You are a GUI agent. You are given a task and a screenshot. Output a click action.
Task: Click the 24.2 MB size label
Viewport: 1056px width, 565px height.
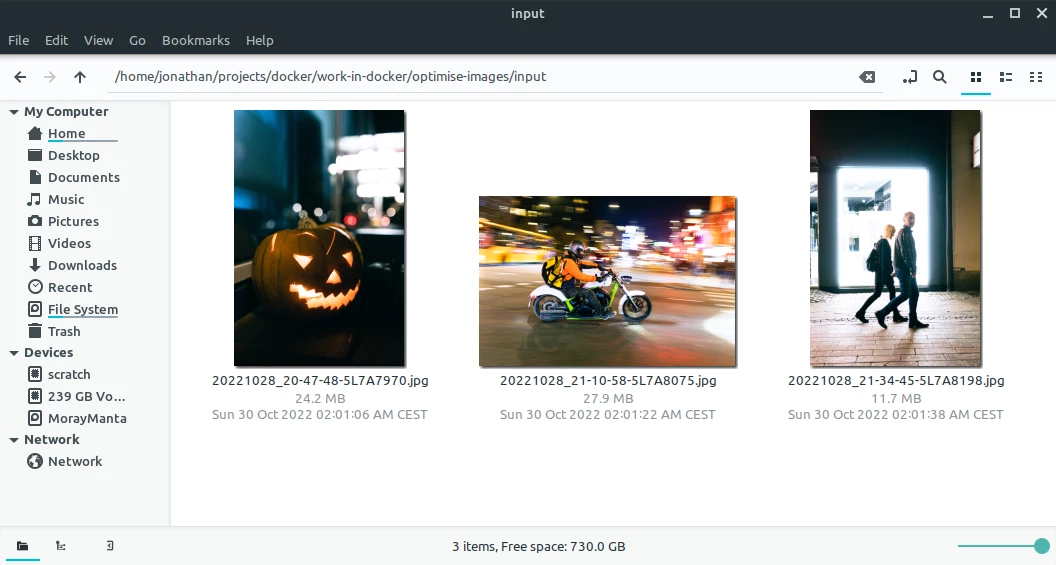coord(320,399)
